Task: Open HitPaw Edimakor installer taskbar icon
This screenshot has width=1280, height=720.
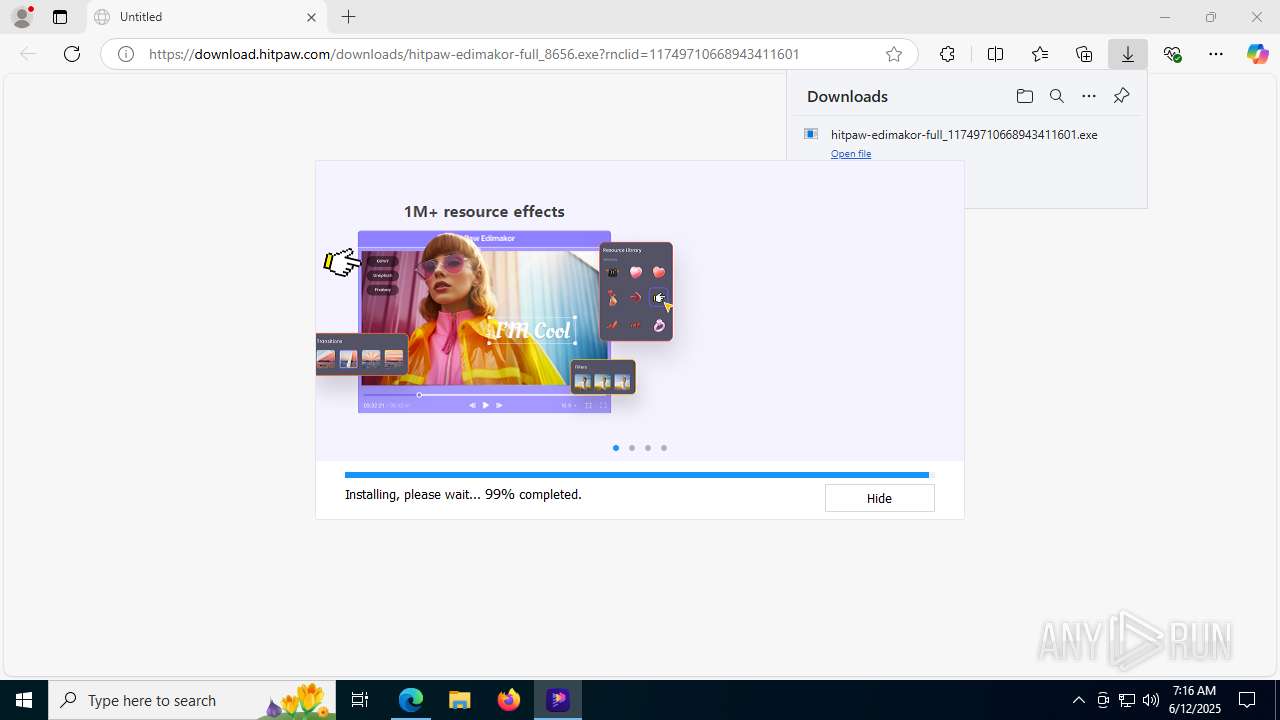Action: tap(557, 700)
